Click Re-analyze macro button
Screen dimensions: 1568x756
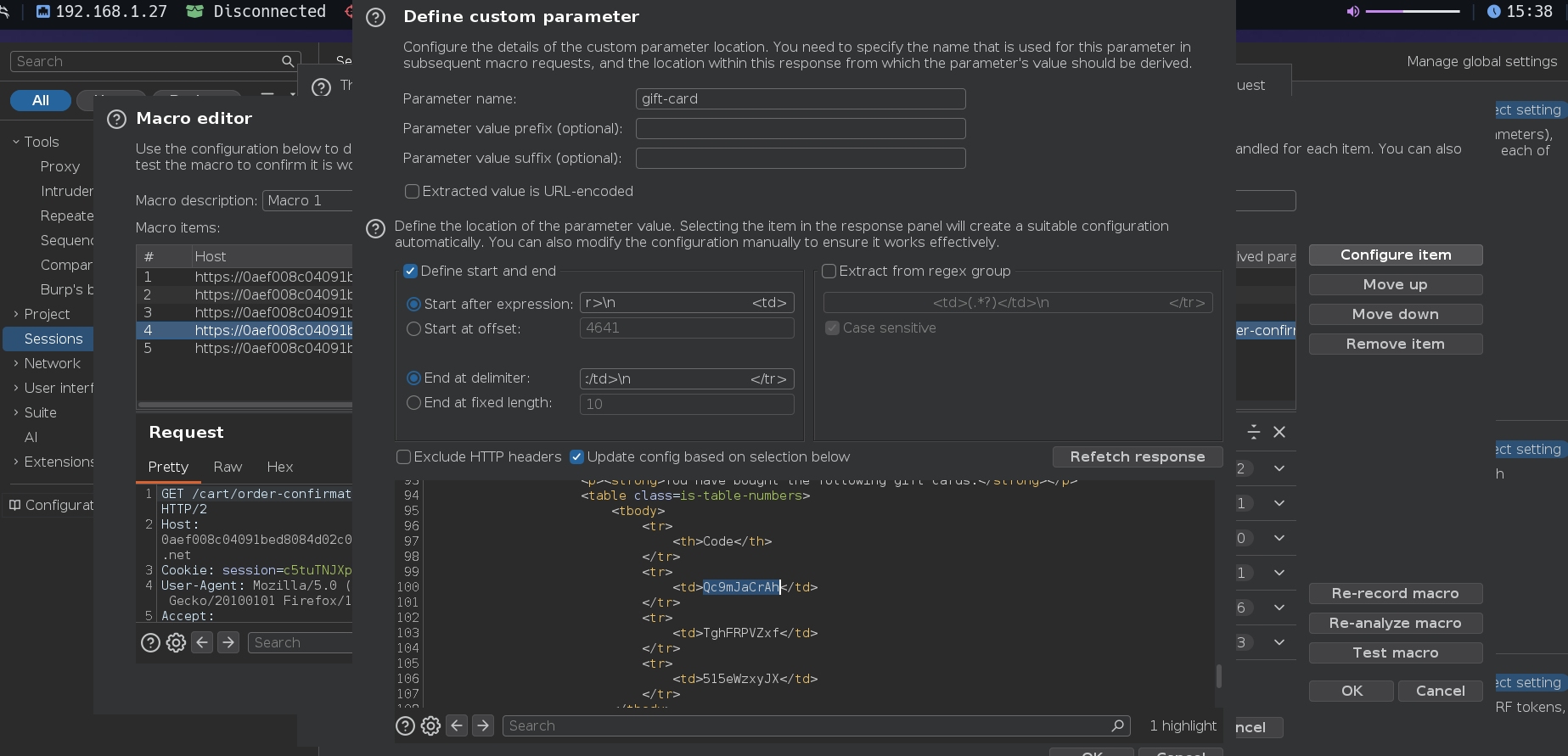[1396, 624]
